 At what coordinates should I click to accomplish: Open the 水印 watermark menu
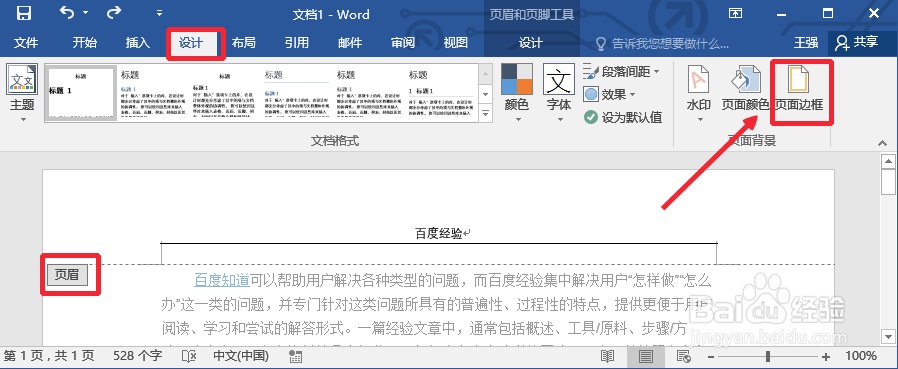pyautogui.click(x=698, y=93)
